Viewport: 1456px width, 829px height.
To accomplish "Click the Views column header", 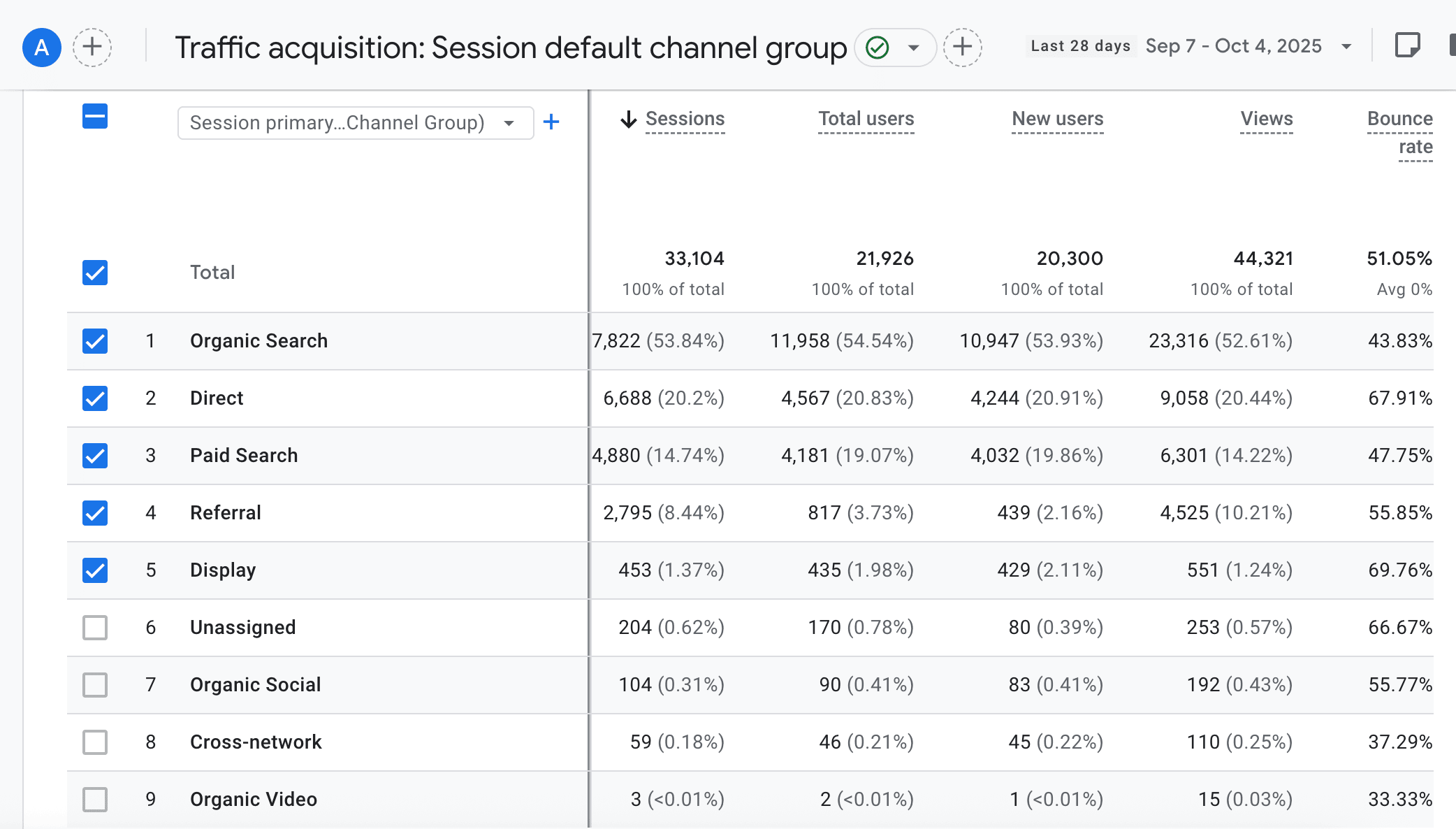I will click(1266, 119).
